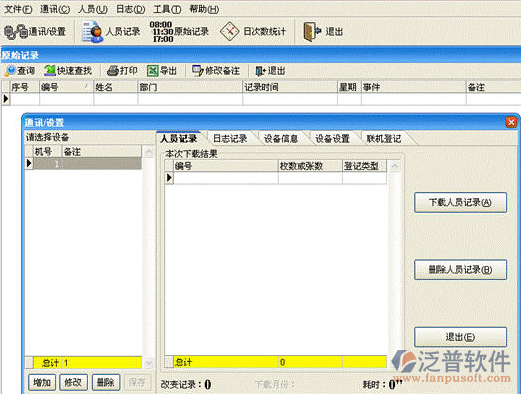Click the 增加 device button
This screenshot has width=521, height=394.
42,382
